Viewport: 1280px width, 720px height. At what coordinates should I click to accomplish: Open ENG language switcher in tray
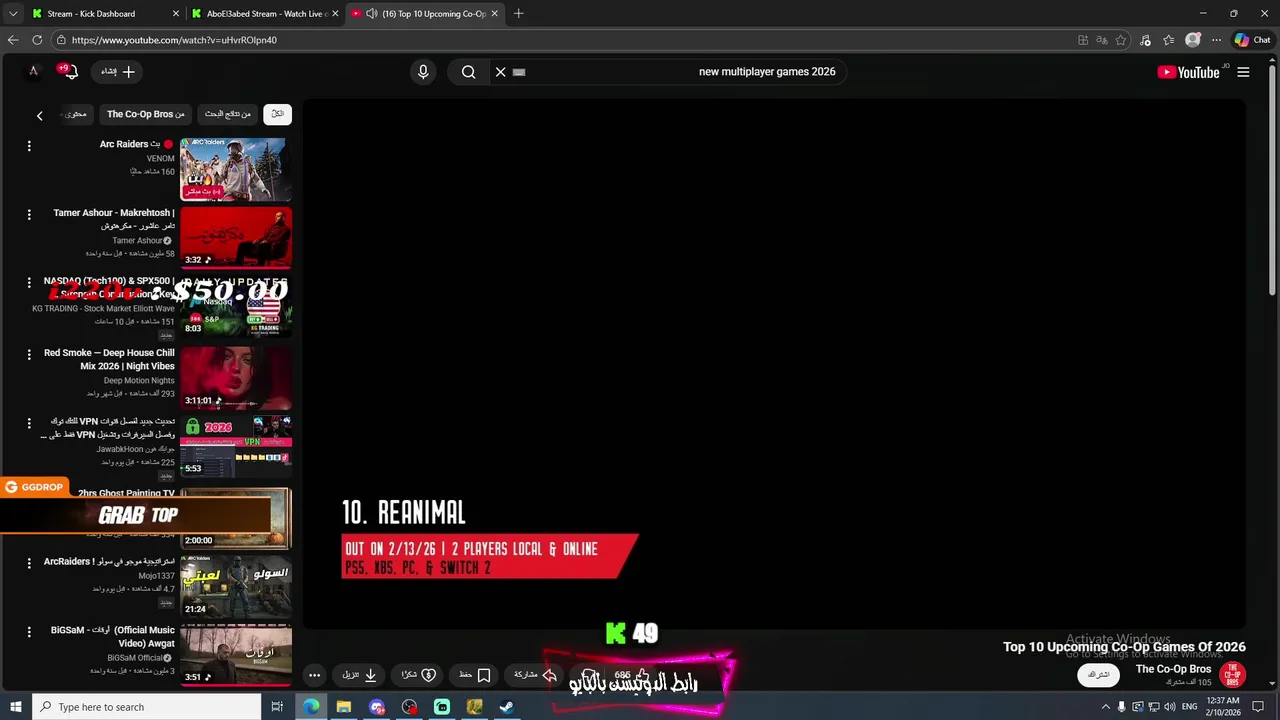coord(1190,707)
